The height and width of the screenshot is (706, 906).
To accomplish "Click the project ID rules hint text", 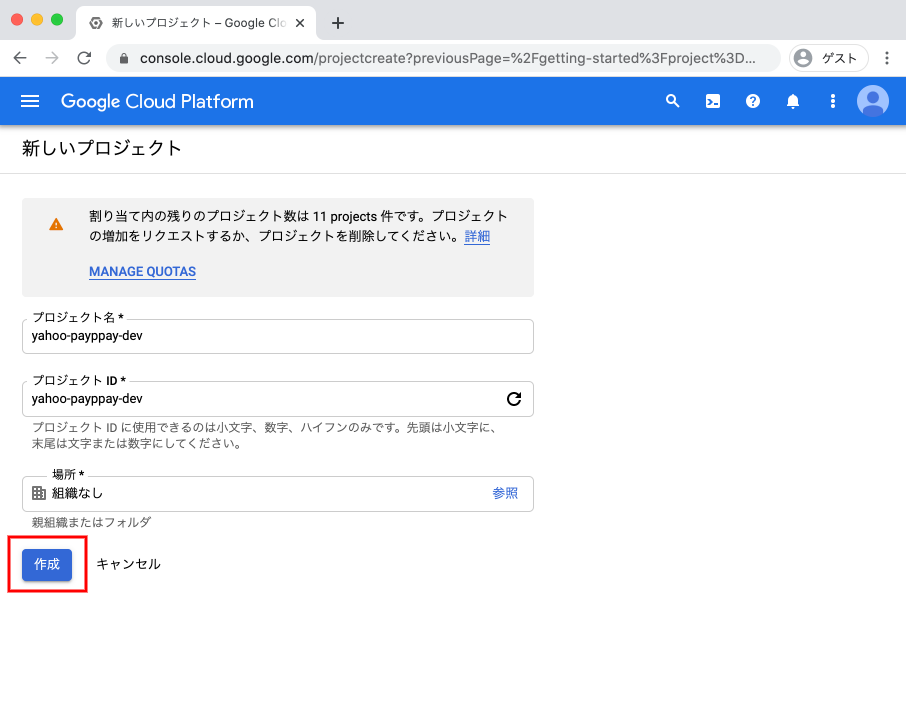I will [265, 436].
